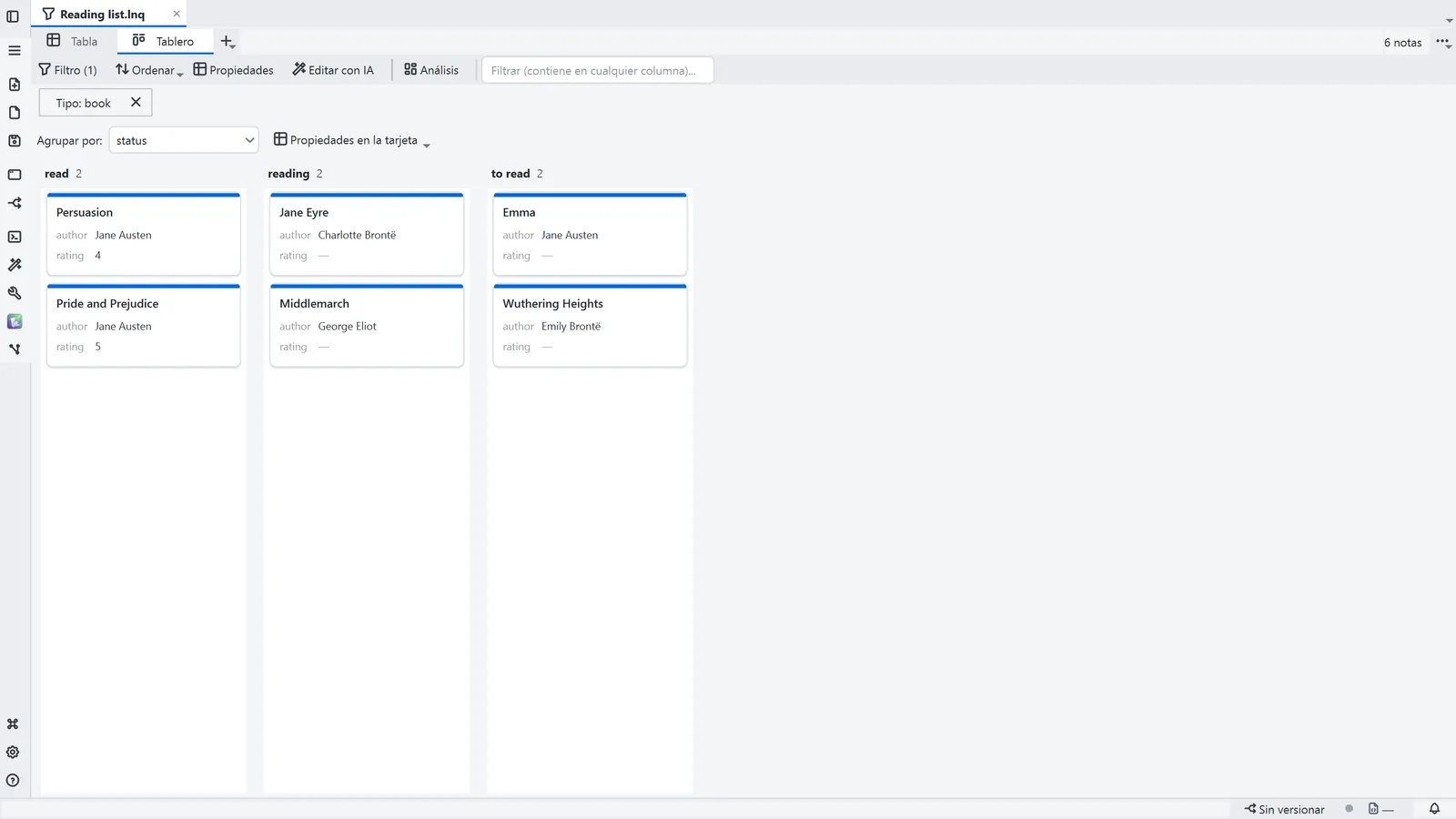Click the window panel icon in sidebar
Image resolution: width=1456 pixels, height=819 pixels.
15,175
